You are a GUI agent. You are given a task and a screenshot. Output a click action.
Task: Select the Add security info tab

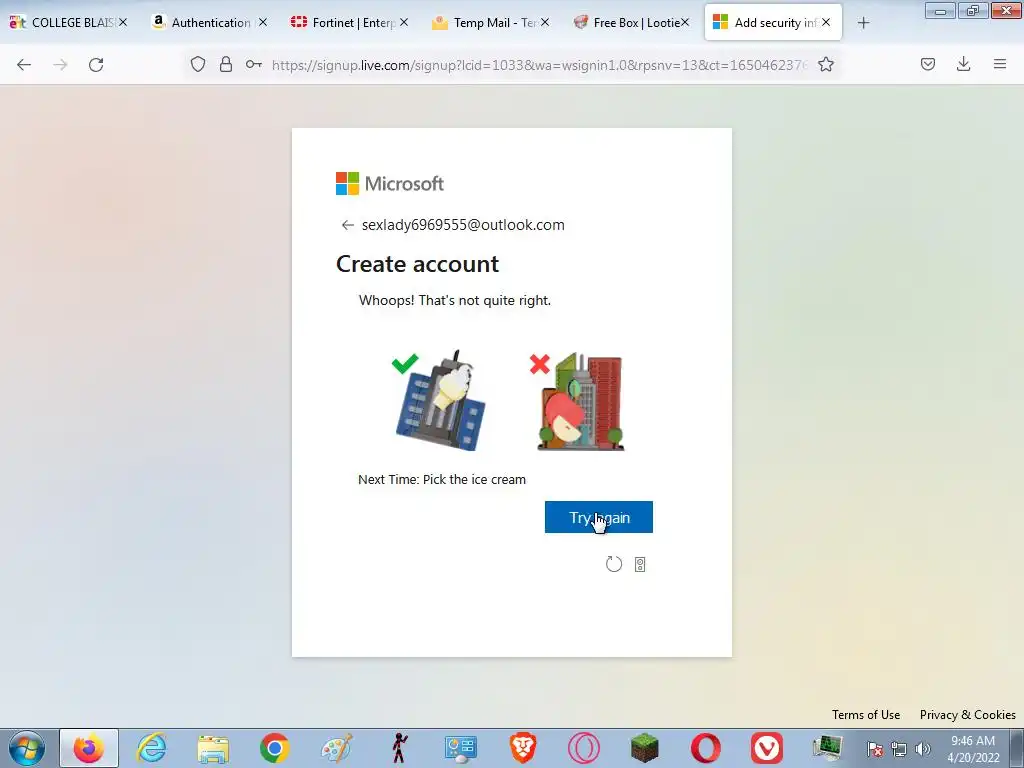point(773,23)
